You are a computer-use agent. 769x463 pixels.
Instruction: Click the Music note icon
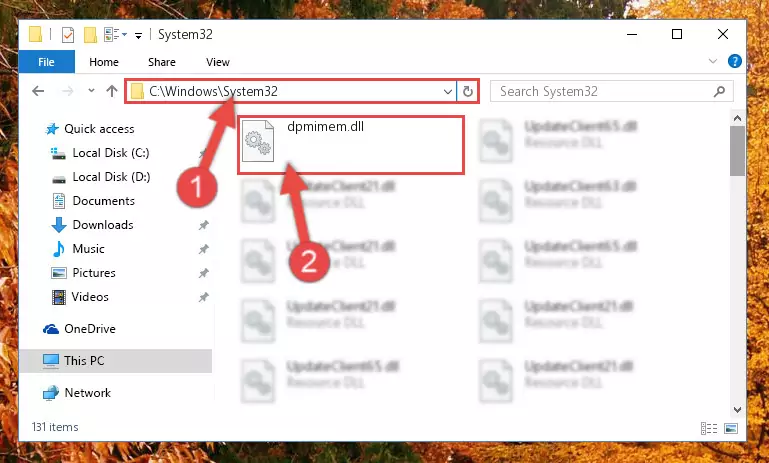pos(58,249)
